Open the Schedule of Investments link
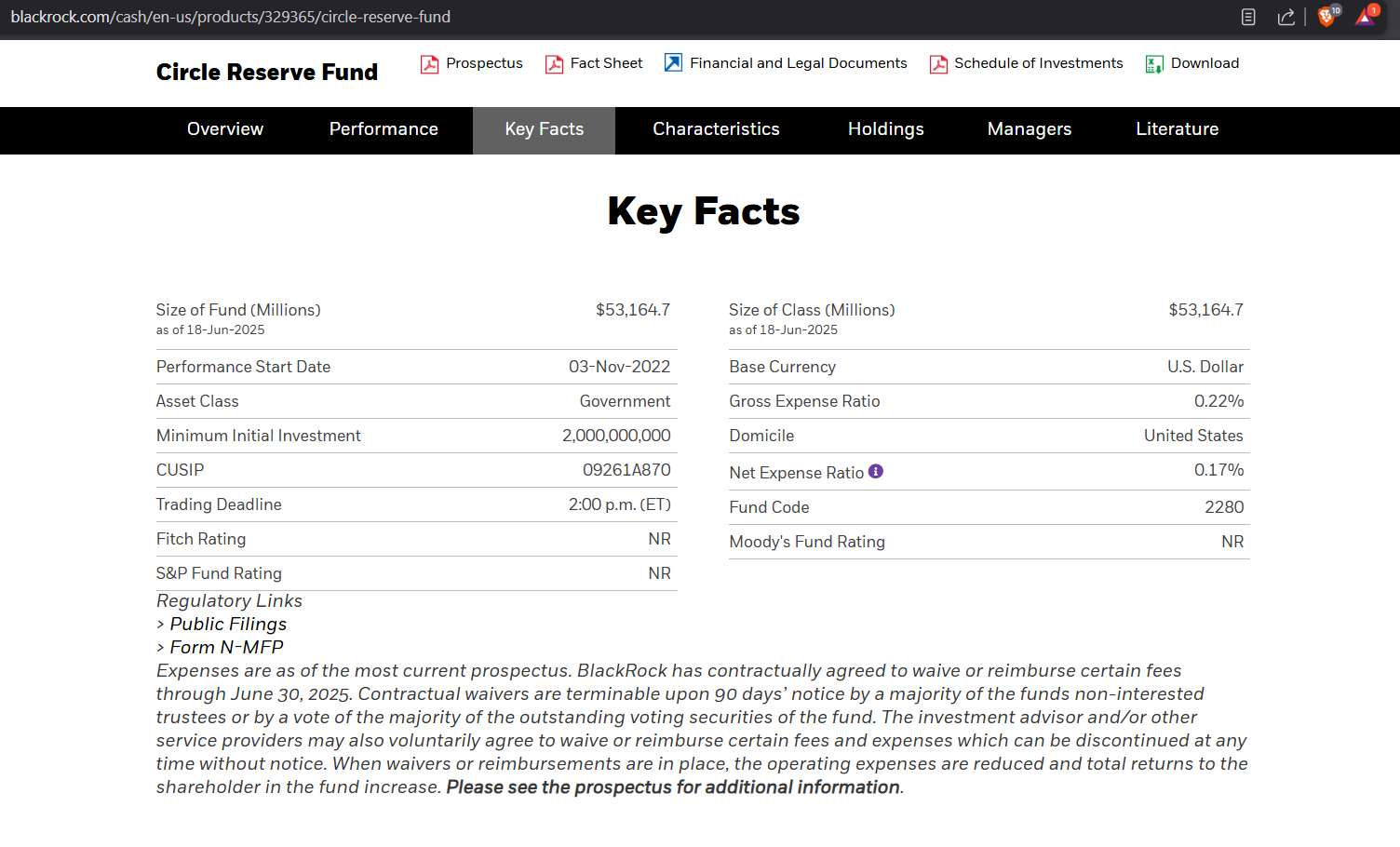1400x847 pixels. click(x=1038, y=63)
